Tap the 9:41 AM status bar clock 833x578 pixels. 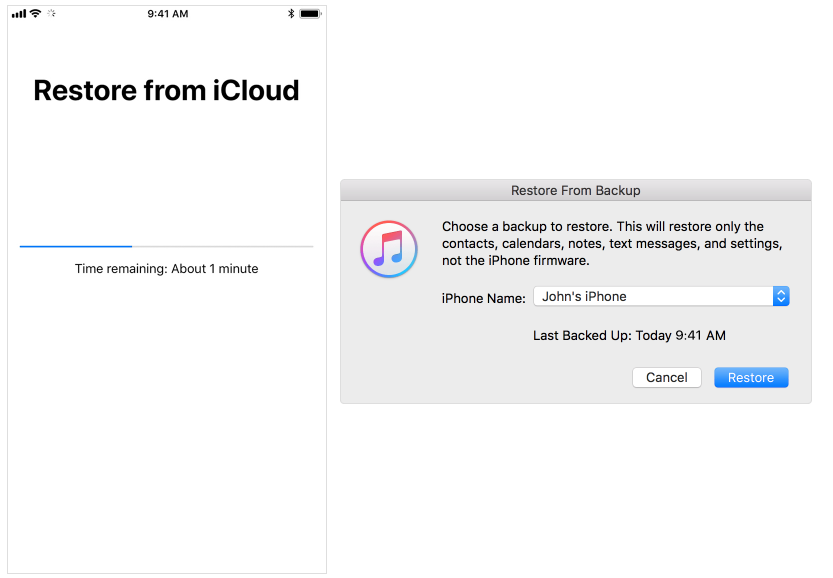[x=168, y=14]
